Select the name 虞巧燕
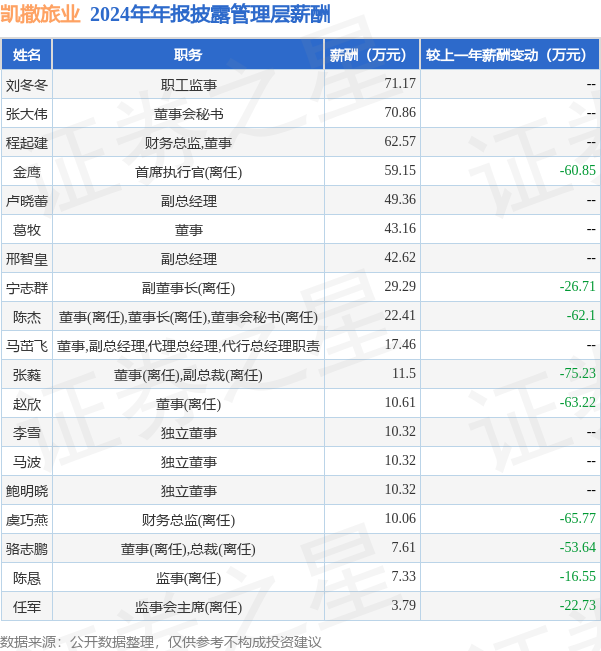 point(27,520)
